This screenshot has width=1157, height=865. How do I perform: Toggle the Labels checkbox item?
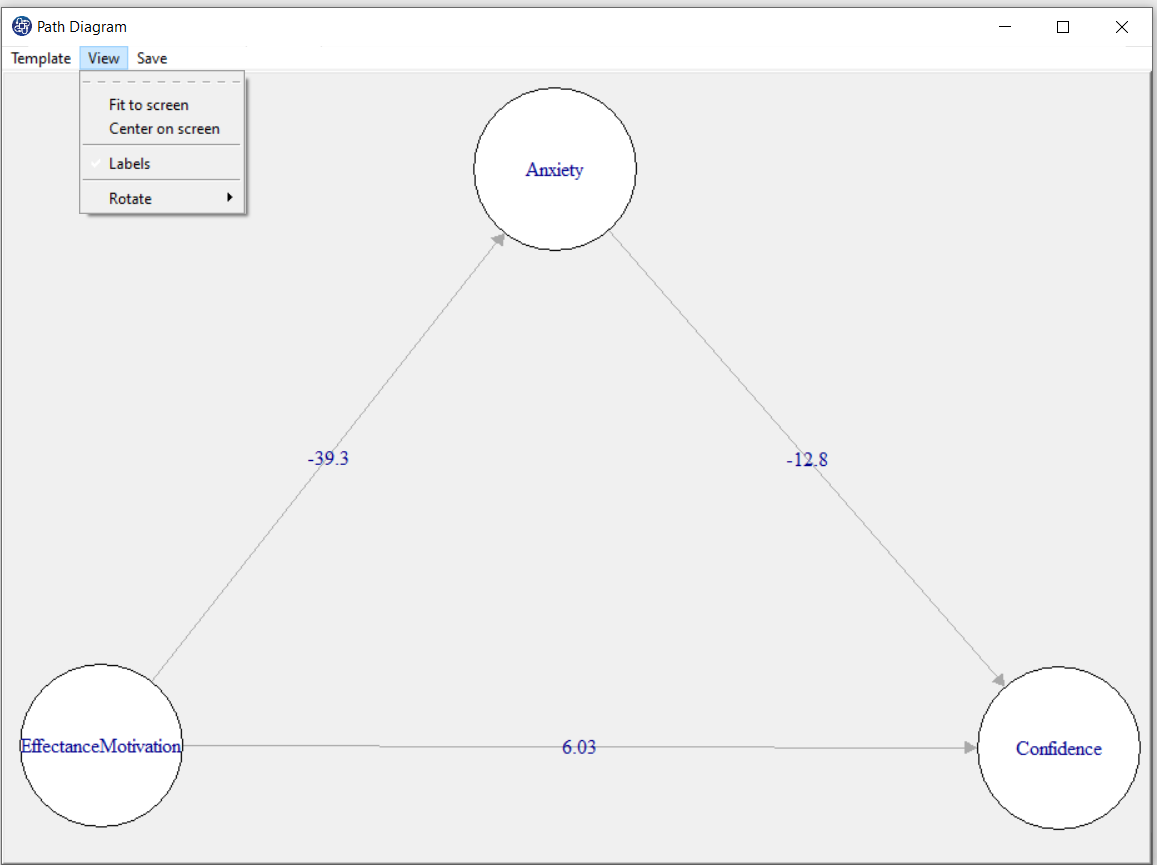coord(130,164)
